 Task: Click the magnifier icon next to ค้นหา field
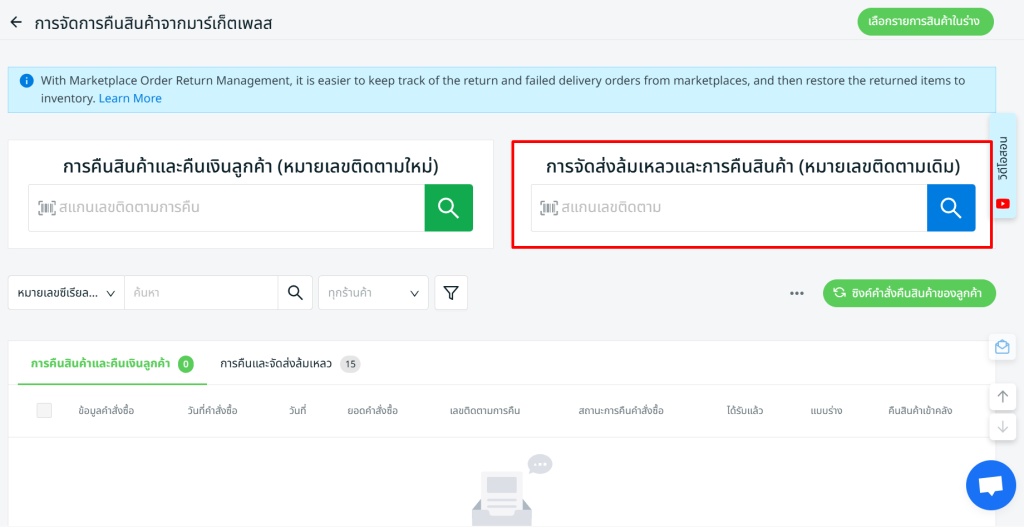[x=294, y=293]
